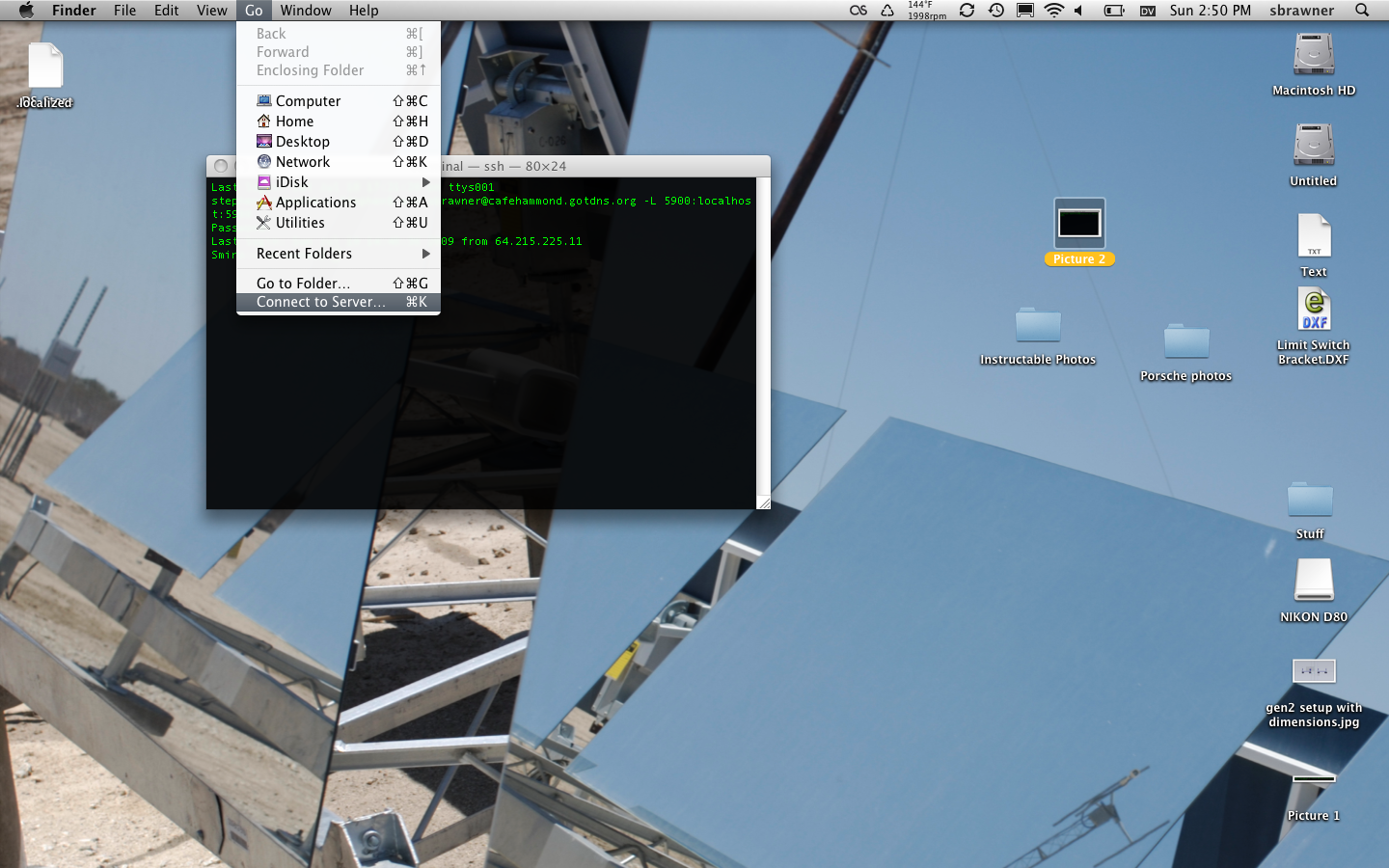The image size is (1389, 868).
Task: Open the sbrawner user menu
Action: pos(1302,11)
